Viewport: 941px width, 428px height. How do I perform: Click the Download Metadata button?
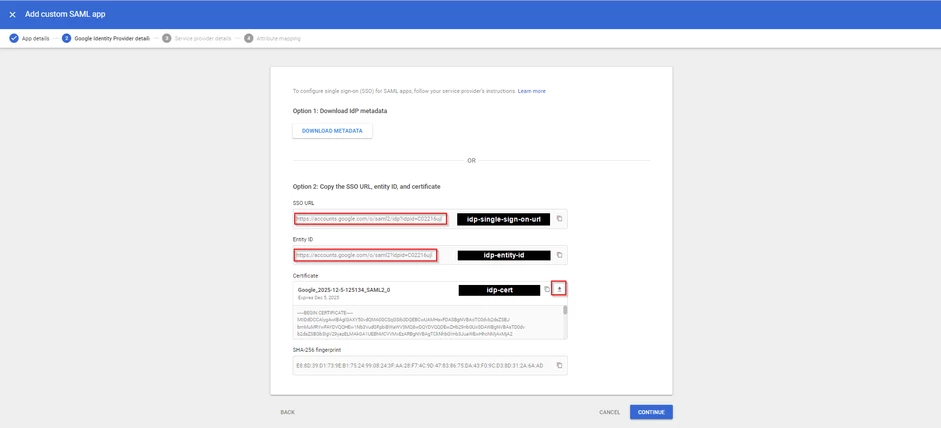[x=332, y=131]
